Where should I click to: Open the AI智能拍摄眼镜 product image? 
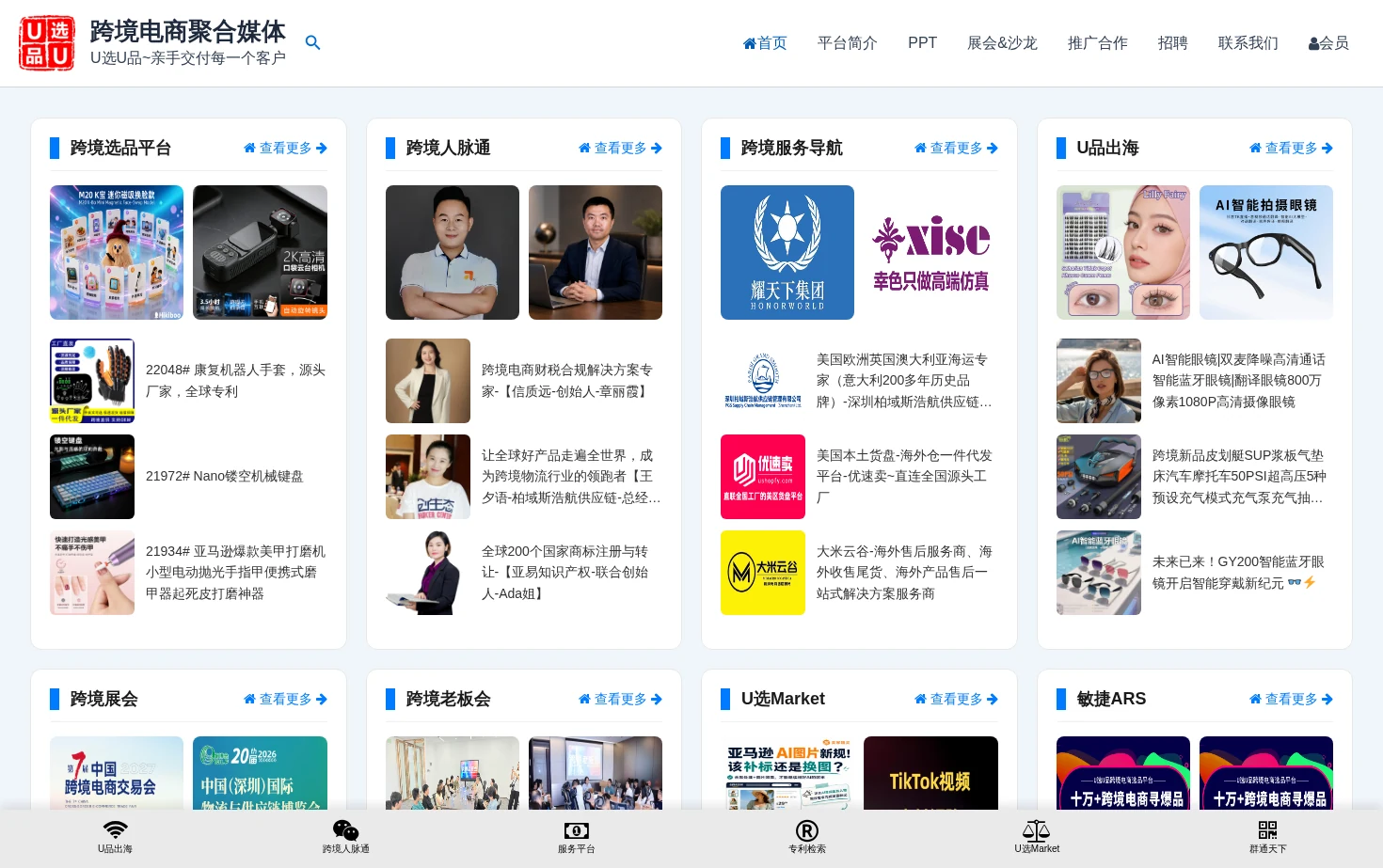click(x=1266, y=252)
